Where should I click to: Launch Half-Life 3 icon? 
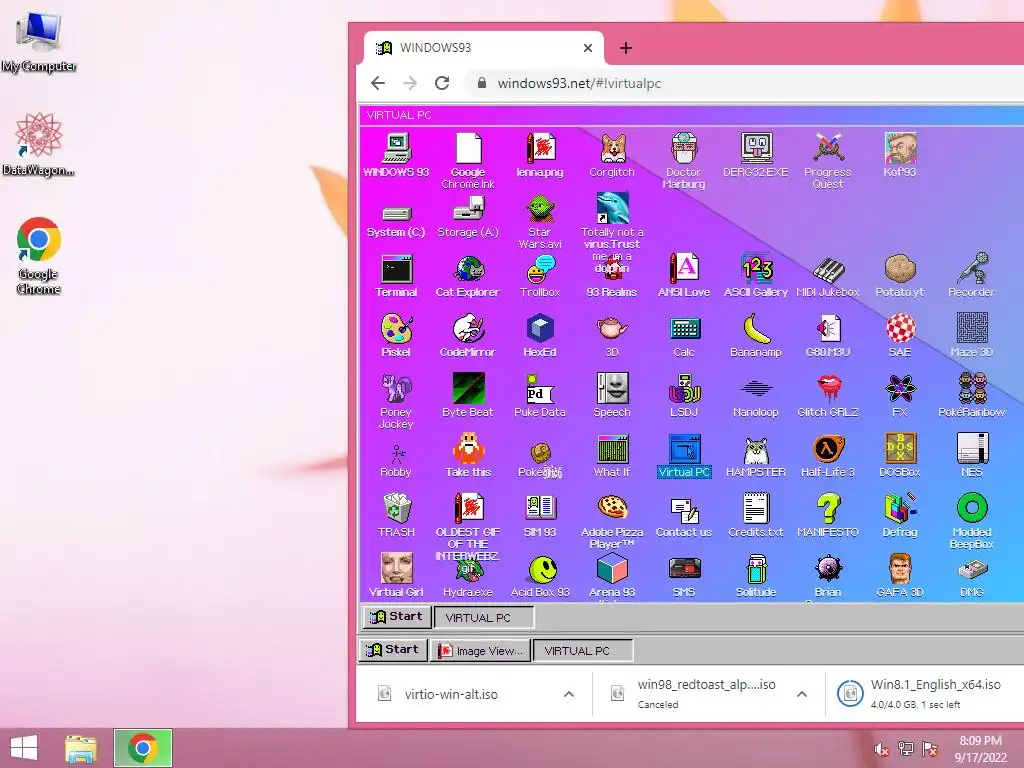coord(827,456)
